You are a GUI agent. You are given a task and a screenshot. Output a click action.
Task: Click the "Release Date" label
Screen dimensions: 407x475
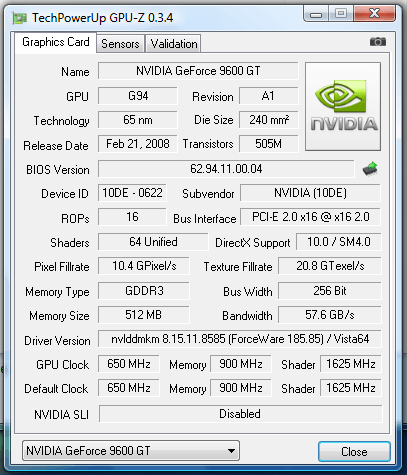(x=56, y=146)
